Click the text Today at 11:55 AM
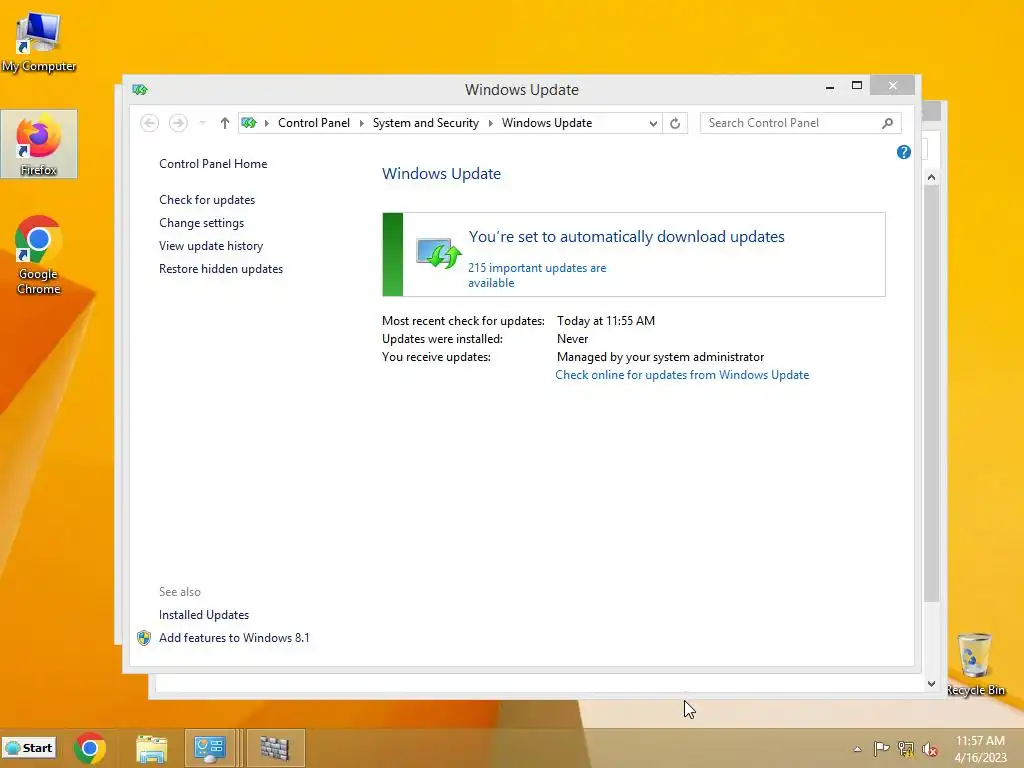This screenshot has height=768, width=1024. [606, 321]
